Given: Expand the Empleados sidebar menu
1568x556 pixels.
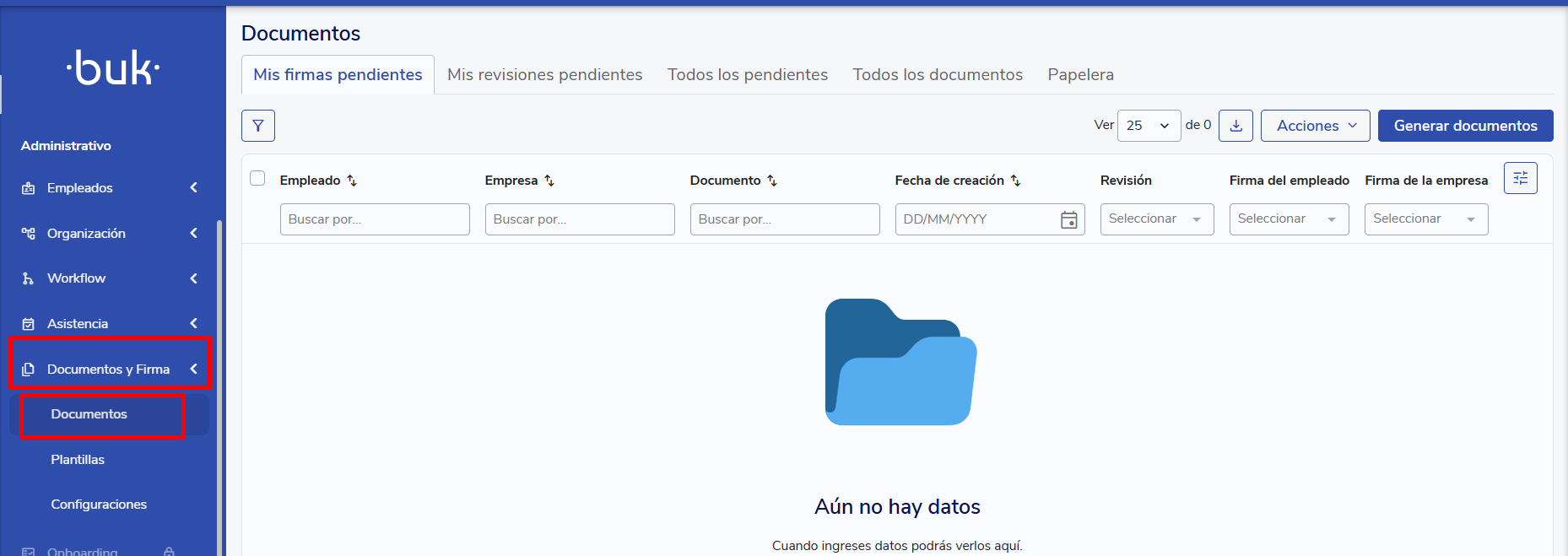Looking at the screenshot, I should click(x=110, y=188).
